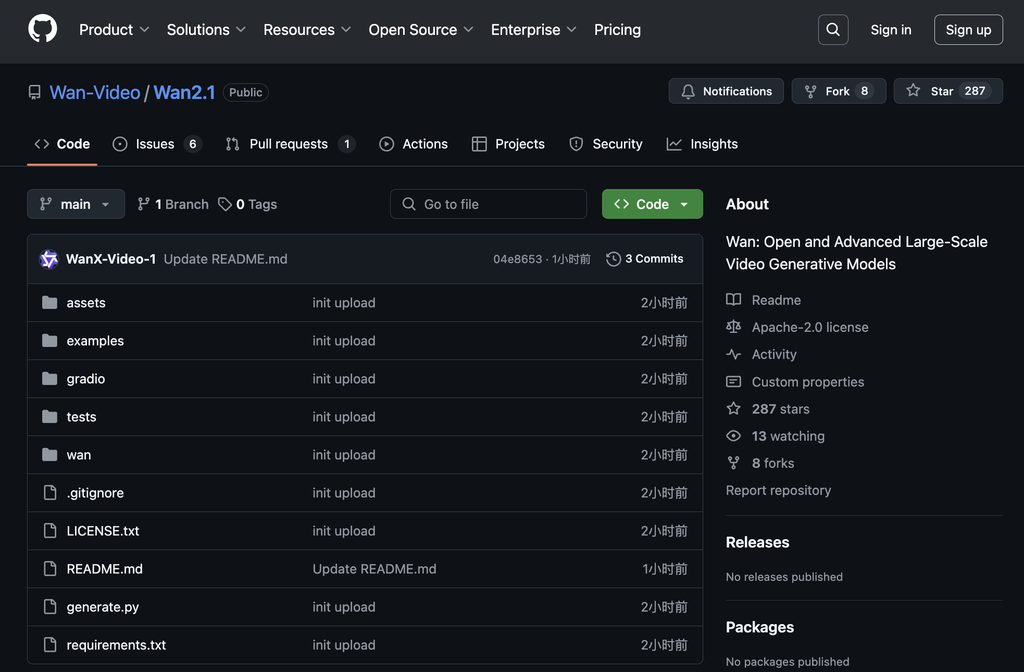Screen dimensions: 1024x672
Task: Click the Sign in link
Action: click(x=891, y=29)
